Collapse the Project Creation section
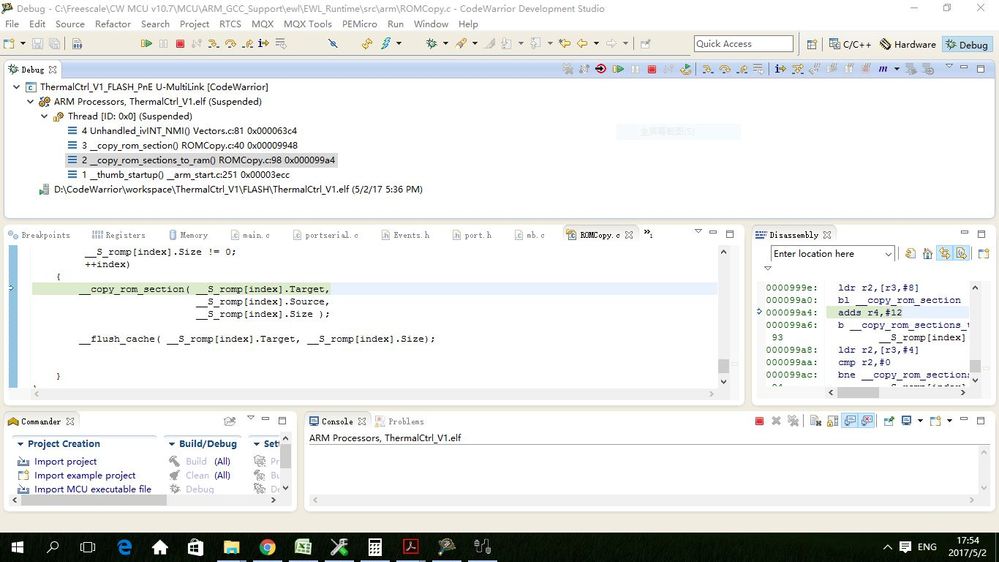Screen dimensions: 999x562 [20, 443]
